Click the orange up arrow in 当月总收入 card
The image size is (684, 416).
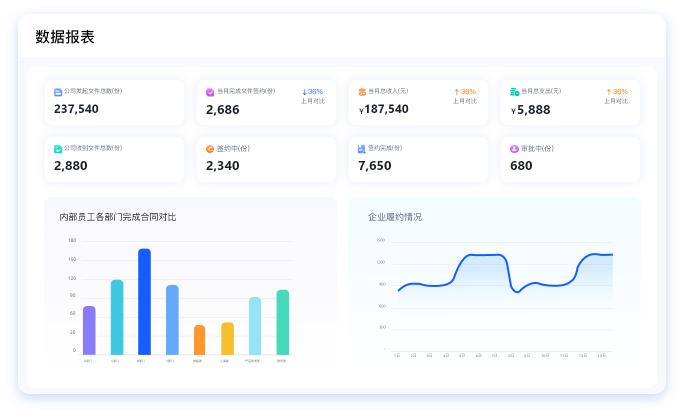pyautogui.click(x=456, y=92)
